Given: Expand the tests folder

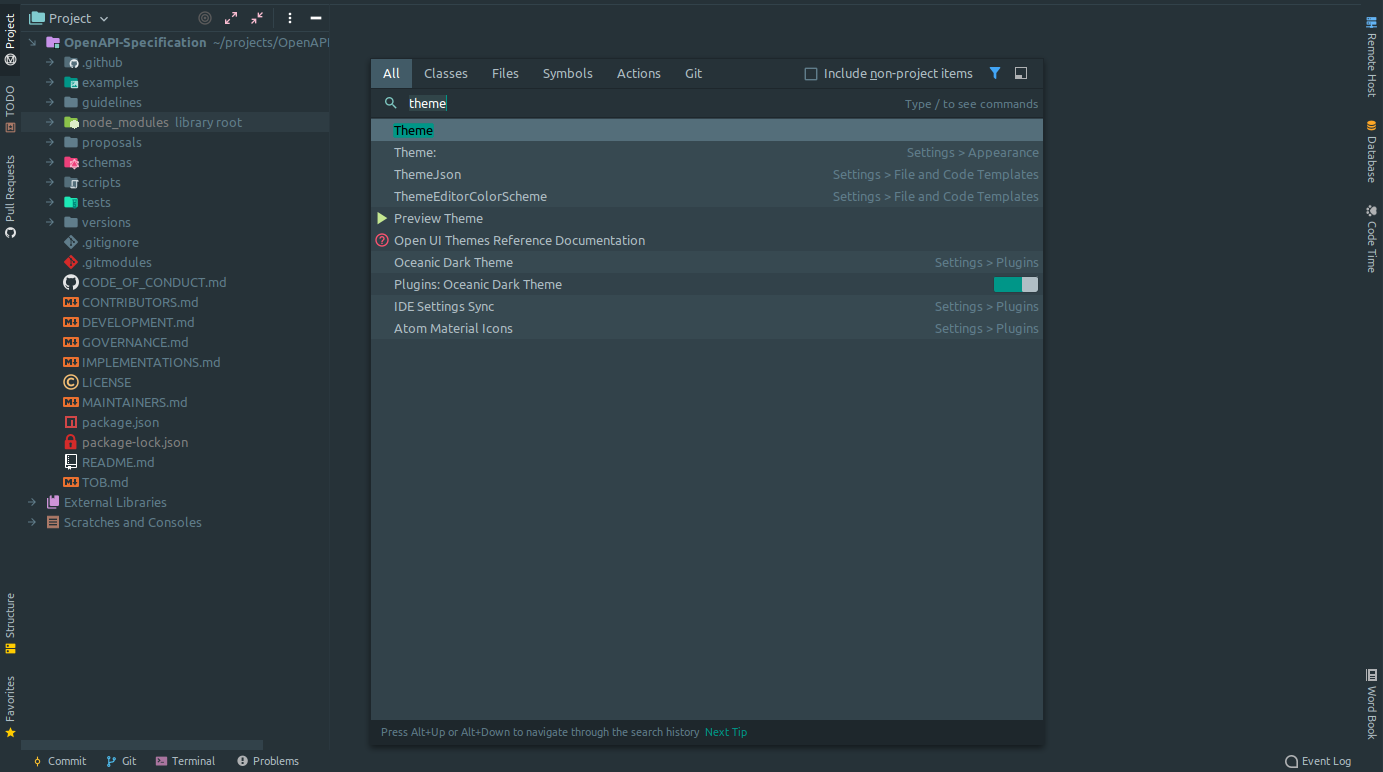Looking at the screenshot, I should (x=50, y=202).
